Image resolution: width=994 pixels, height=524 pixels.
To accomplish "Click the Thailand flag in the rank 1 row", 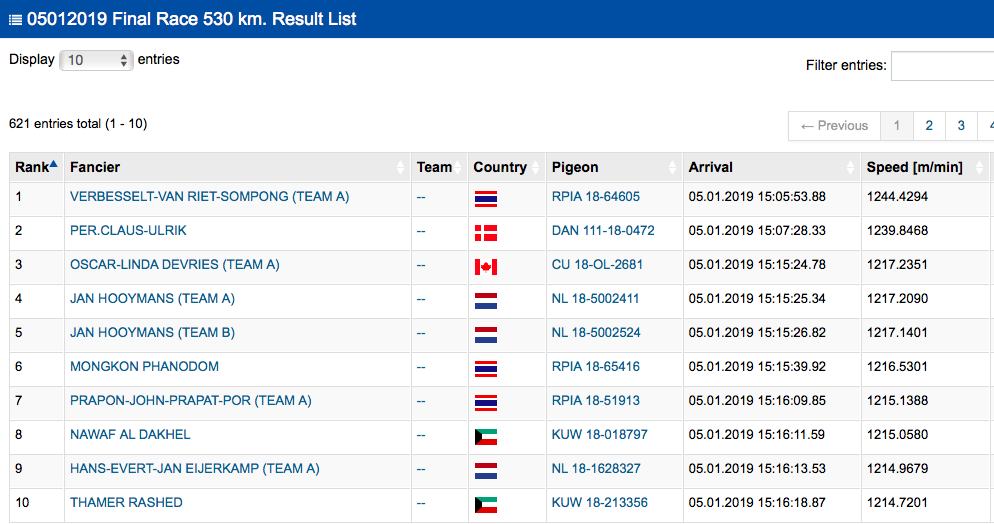I will pyautogui.click(x=486, y=198).
